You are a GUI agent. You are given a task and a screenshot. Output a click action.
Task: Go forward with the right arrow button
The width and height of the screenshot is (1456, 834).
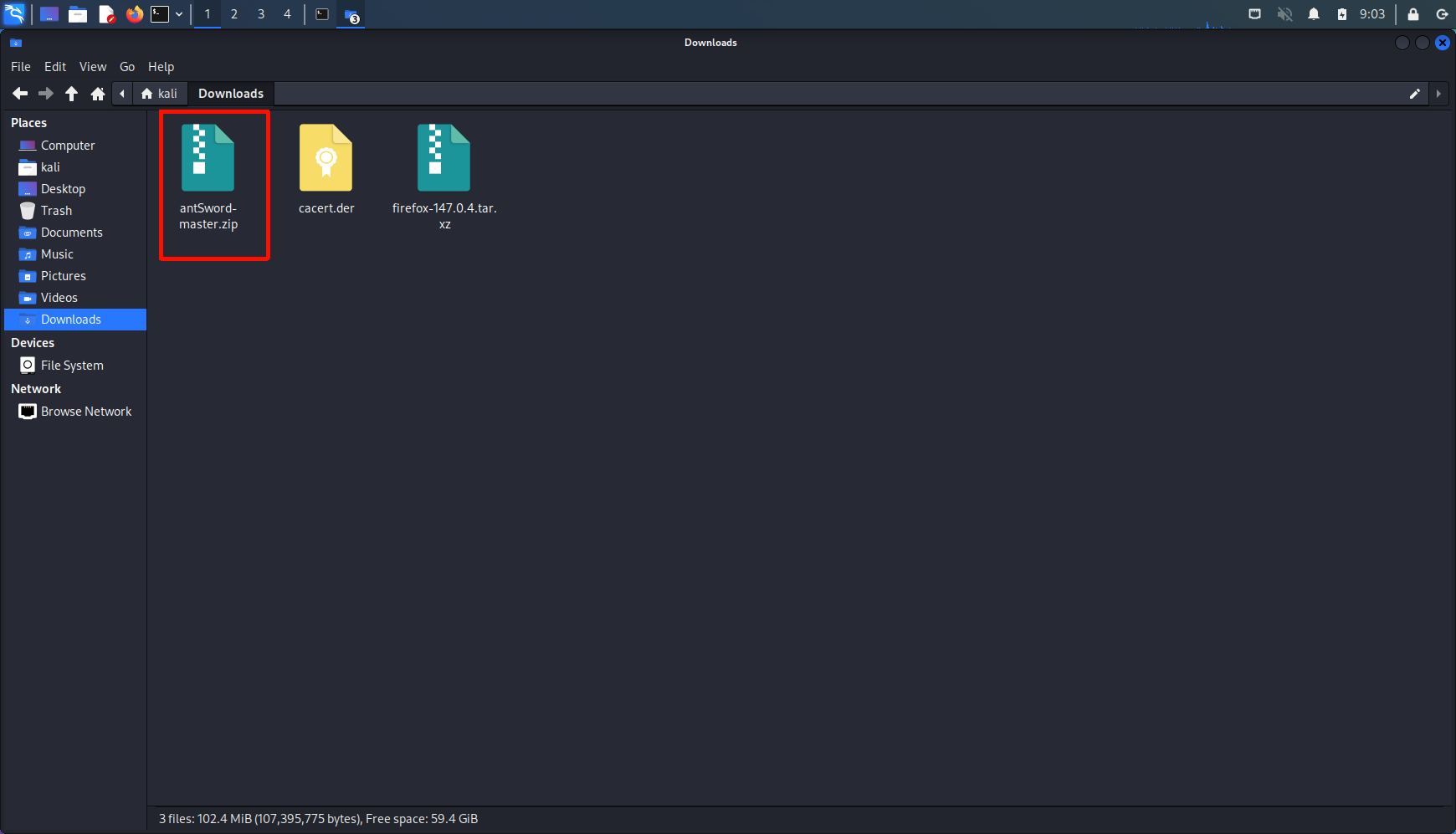click(46, 94)
